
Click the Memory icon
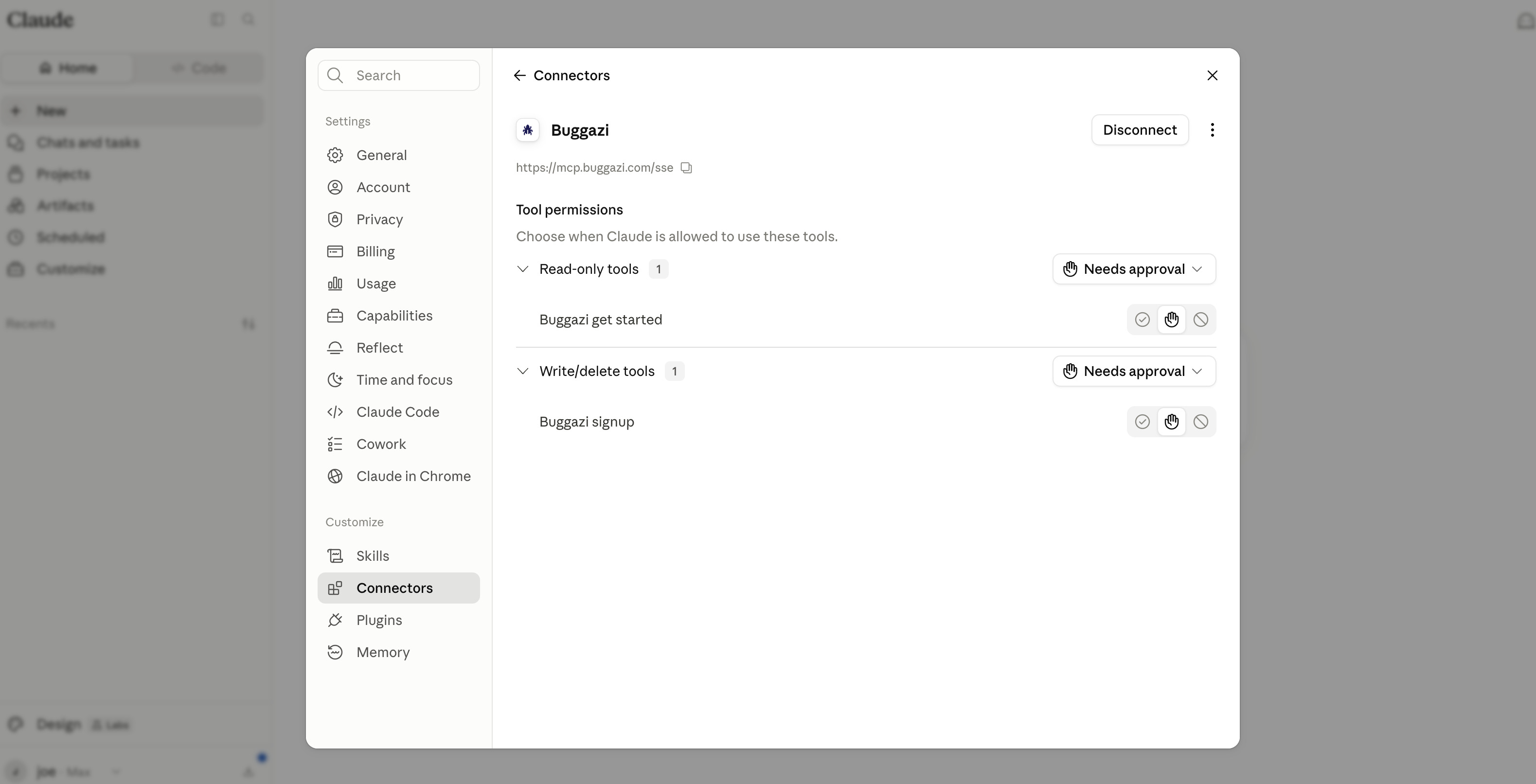[335, 652]
